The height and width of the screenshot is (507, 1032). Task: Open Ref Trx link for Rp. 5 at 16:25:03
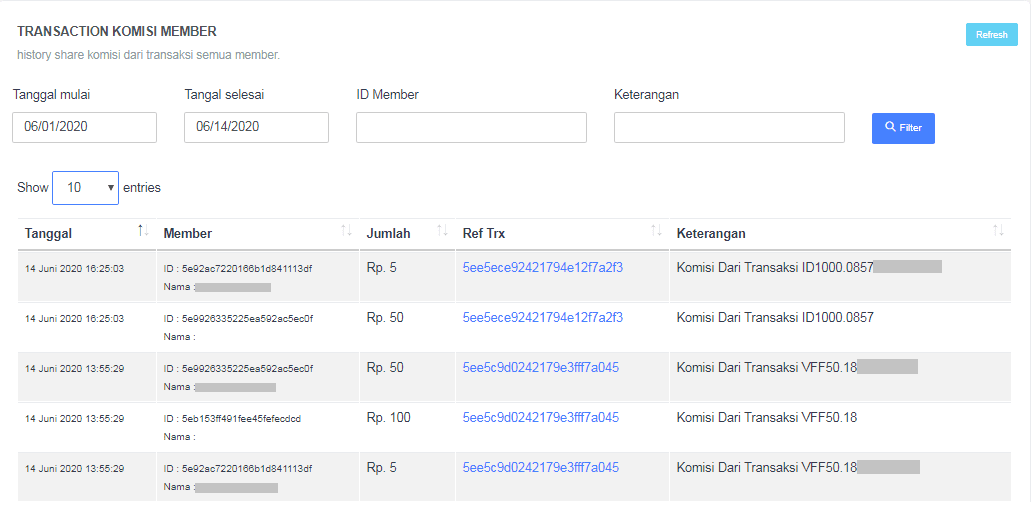(x=542, y=267)
